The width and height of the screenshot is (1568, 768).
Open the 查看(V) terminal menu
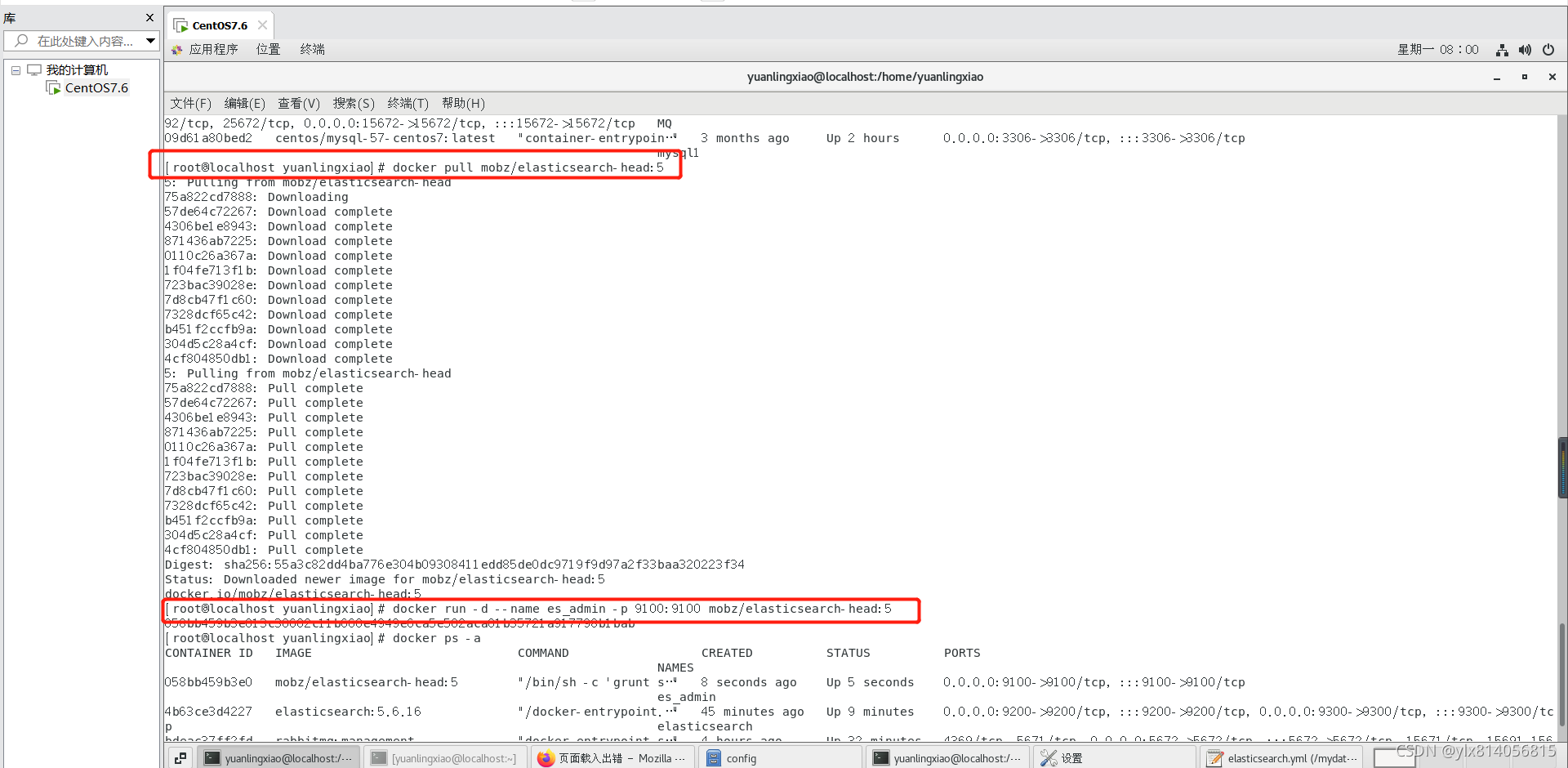point(299,103)
